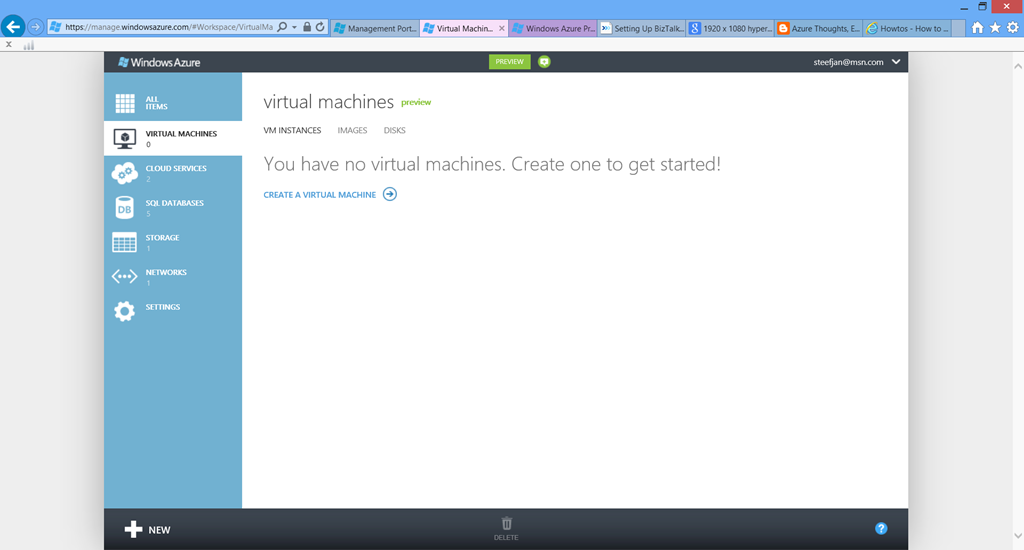This screenshot has width=1024, height=550.
Task: Click the URL address field
Action: coord(168,27)
